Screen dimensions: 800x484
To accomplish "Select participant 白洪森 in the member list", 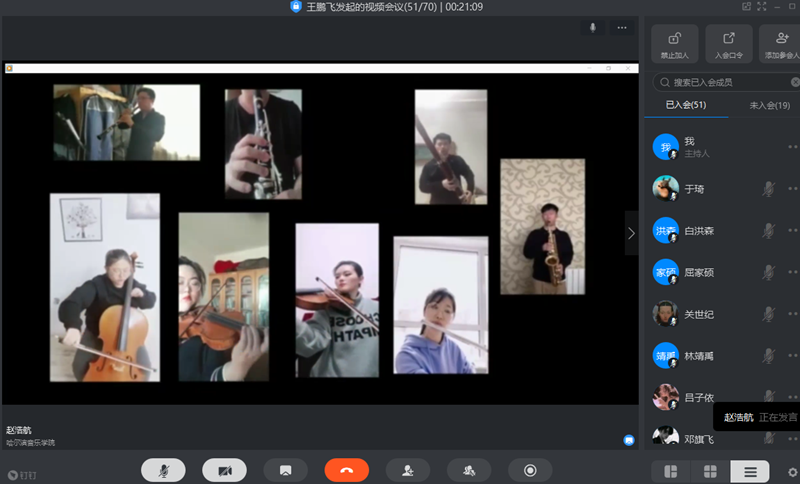I will click(698, 230).
